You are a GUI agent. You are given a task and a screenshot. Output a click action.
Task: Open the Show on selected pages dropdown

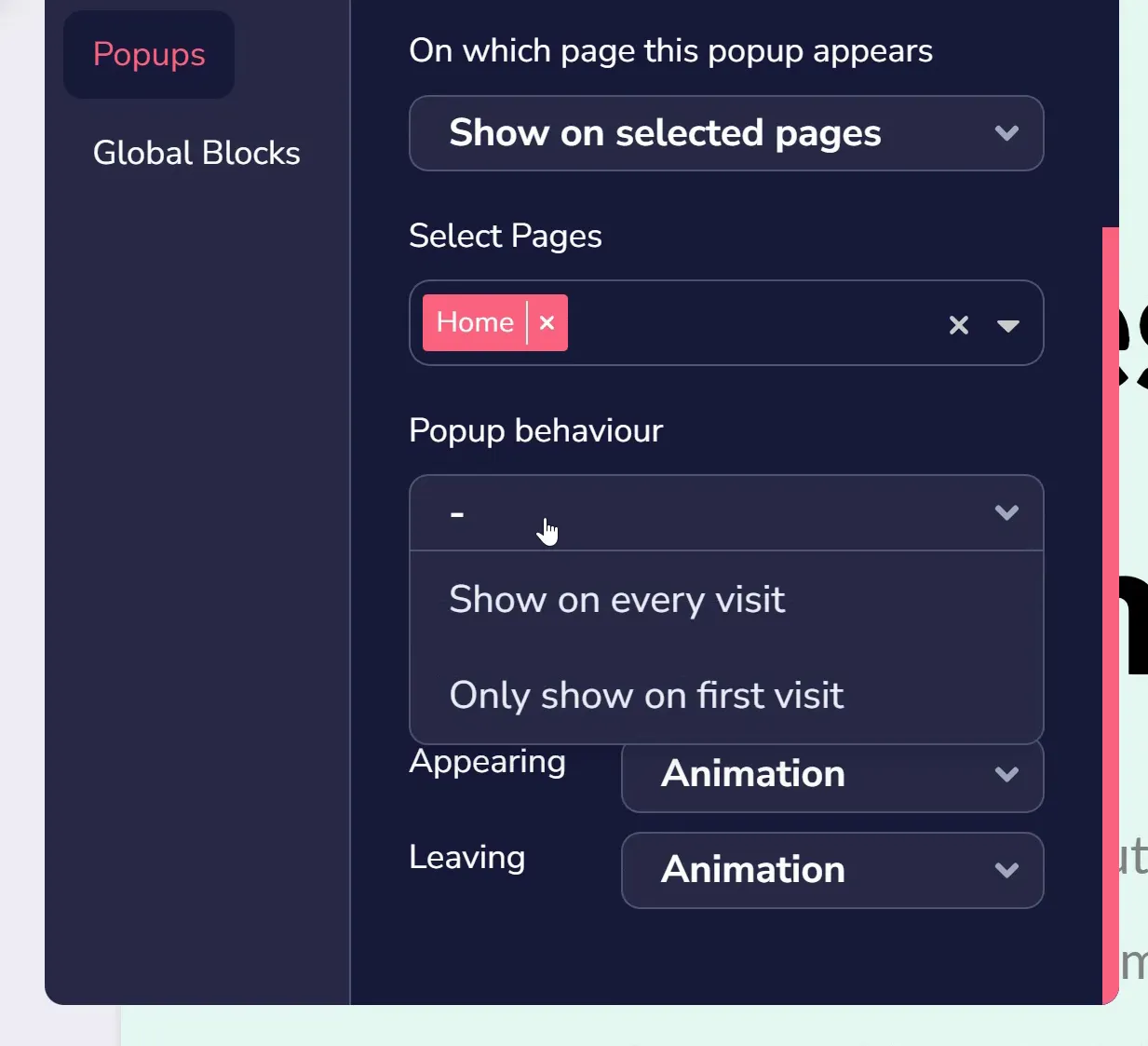[x=726, y=133]
